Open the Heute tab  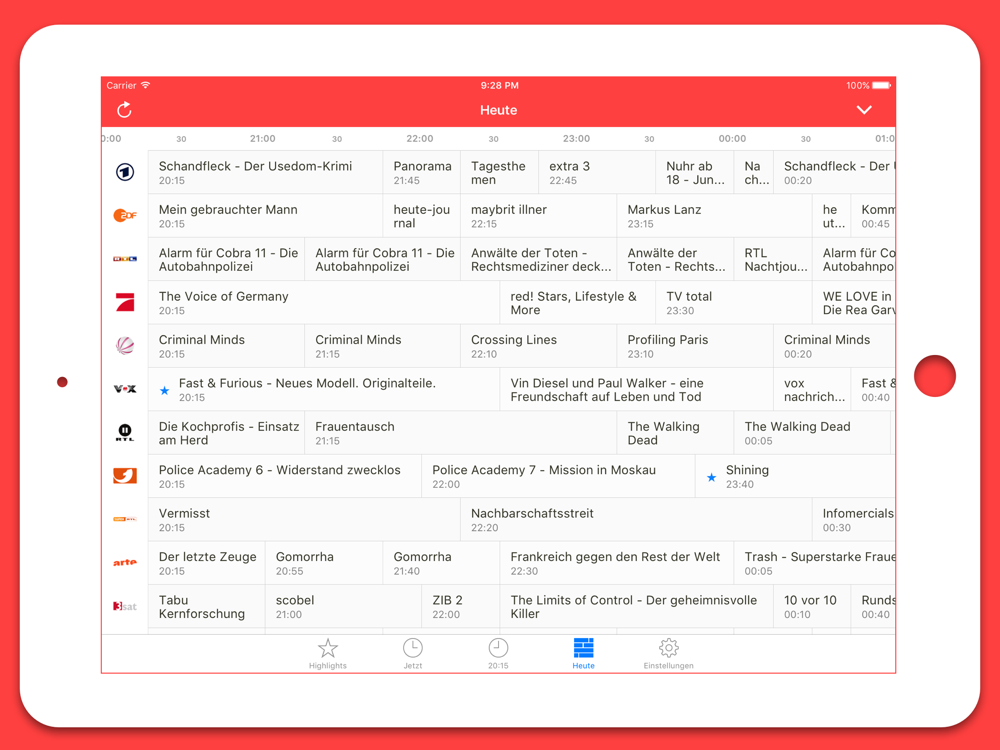[584, 654]
